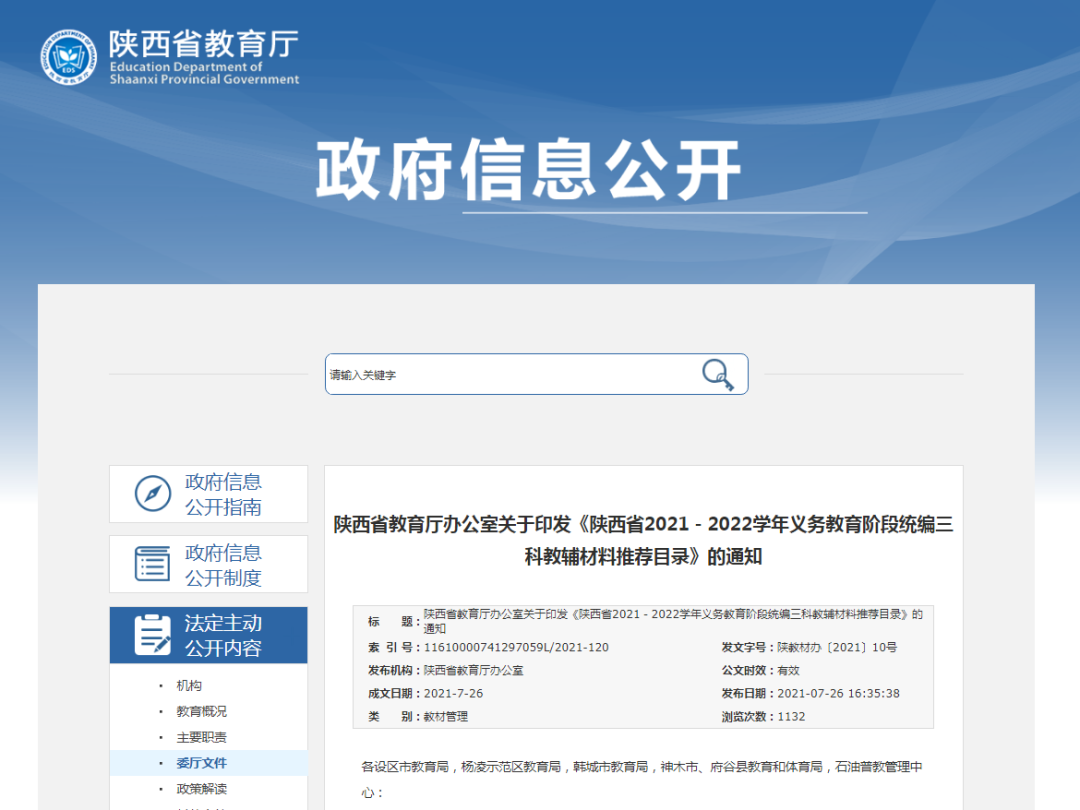Click document number 陕教材办〔2021〕10号
Image resolution: width=1080 pixels, height=810 pixels.
(x=837, y=647)
